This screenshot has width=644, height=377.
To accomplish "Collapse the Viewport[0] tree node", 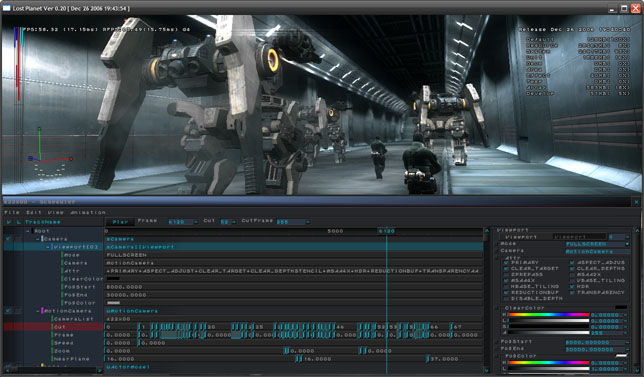I will pyautogui.click(x=48, y=247).
